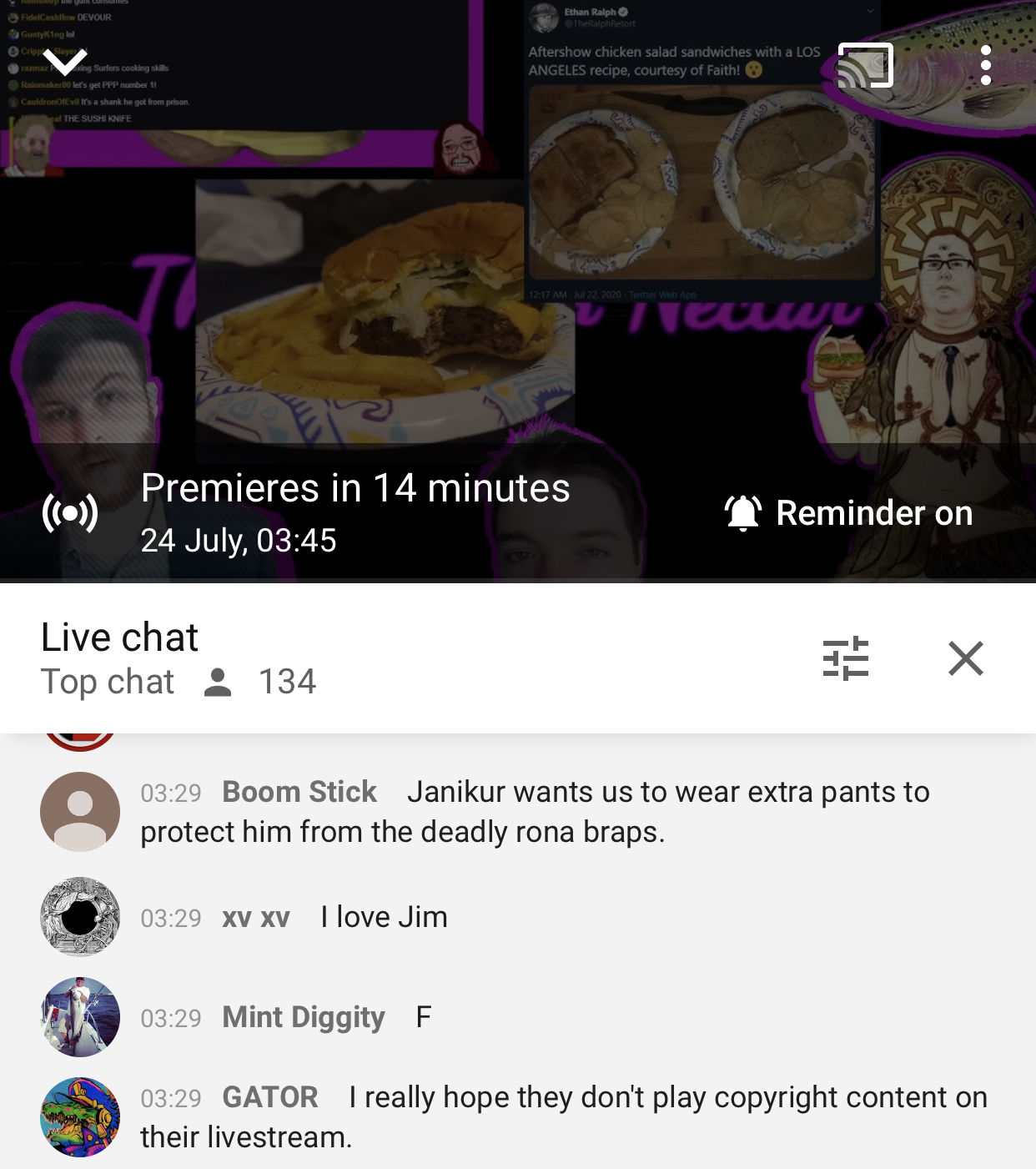1036x1169 pixels.
Task: Tap xv xv's profile picture
Action: click(x=80, y=917)
